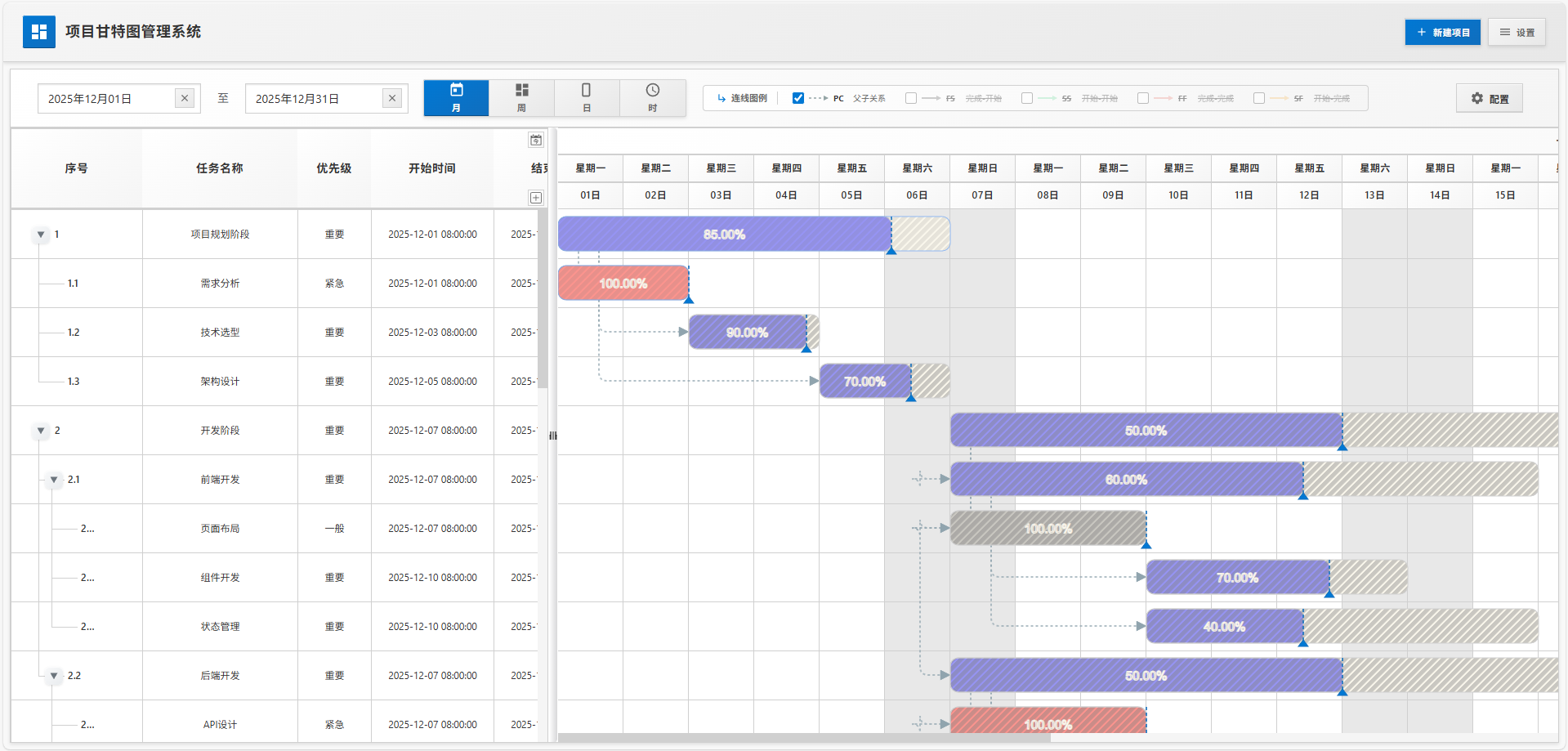Click the 40.00% bar of 状态管理
Image resolution: width=1568 pixels, height=751 pixels.
point(1225,627)
